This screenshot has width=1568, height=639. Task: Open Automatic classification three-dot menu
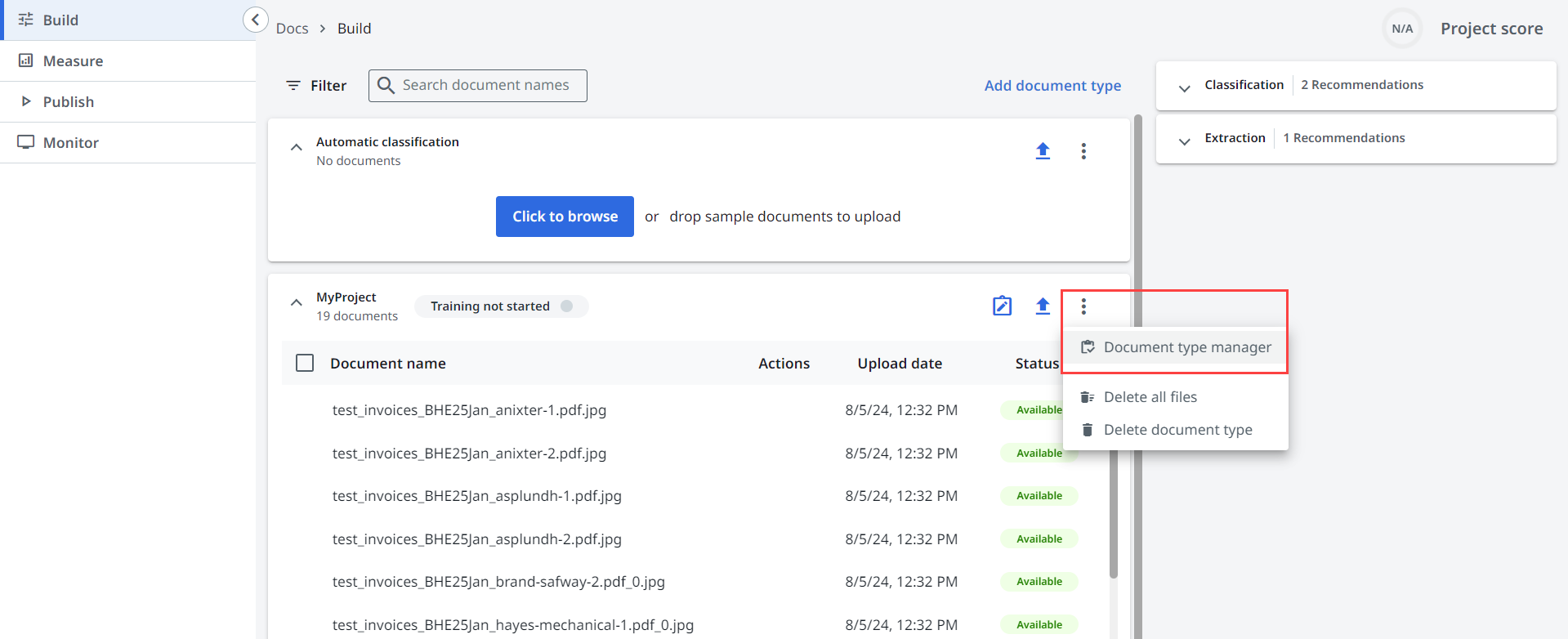pos(1083,151)
